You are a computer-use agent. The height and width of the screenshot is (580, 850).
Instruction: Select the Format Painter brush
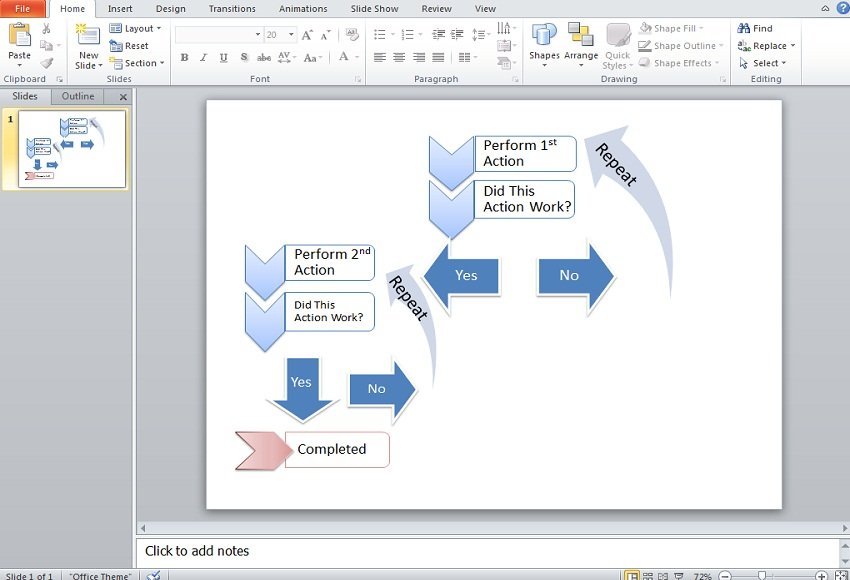(47, 63)
